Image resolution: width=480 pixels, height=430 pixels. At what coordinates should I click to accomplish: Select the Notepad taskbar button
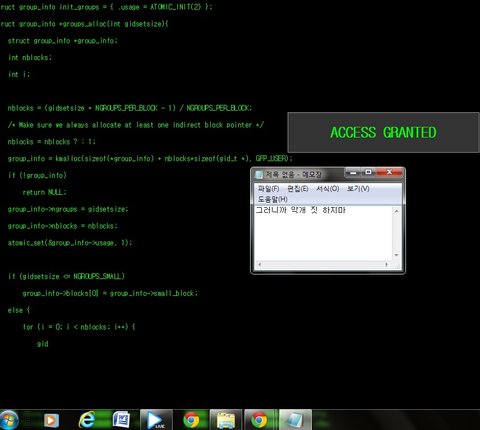tap(295, 420)
